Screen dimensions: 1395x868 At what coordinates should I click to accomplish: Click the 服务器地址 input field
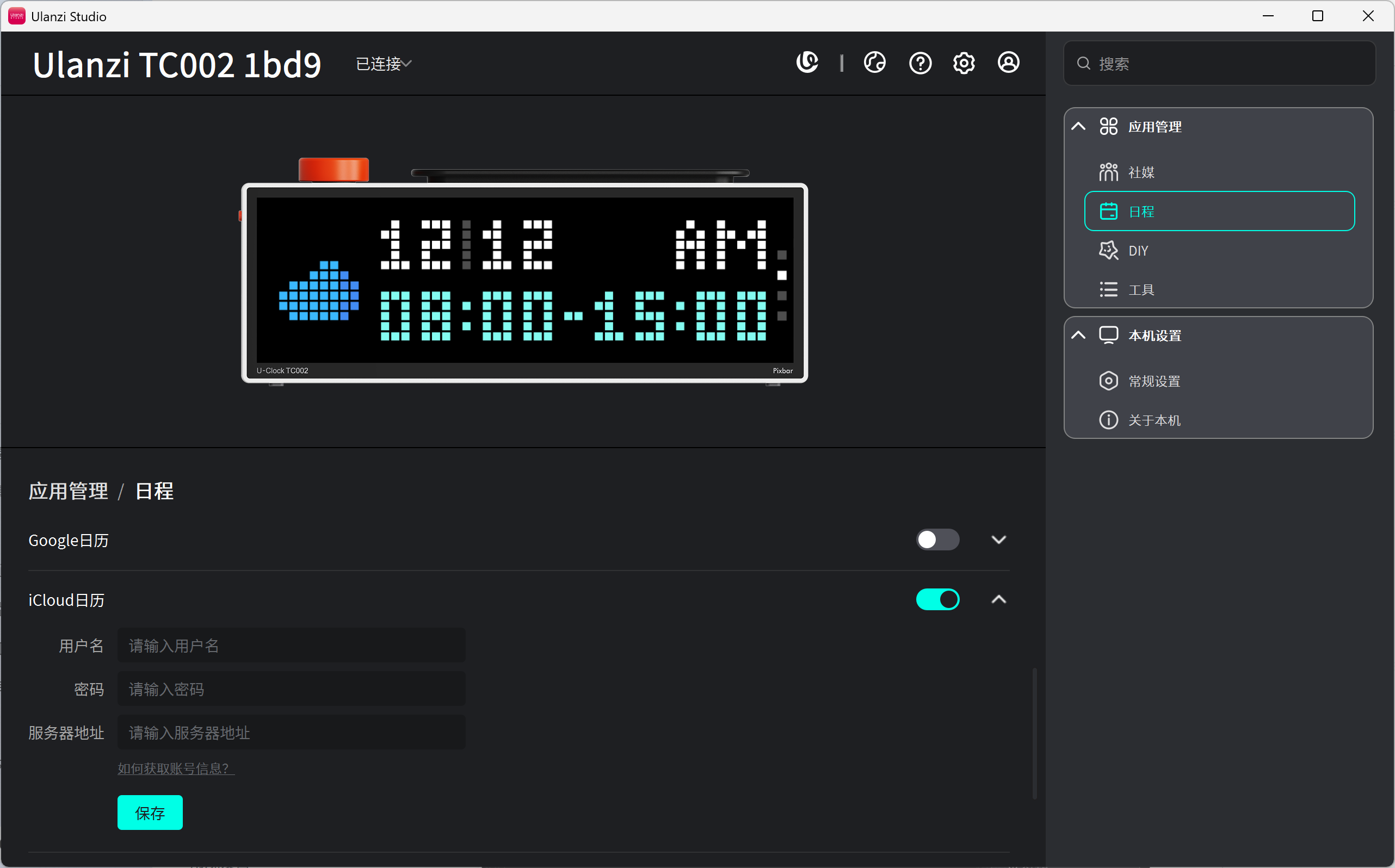pos(291,733)
